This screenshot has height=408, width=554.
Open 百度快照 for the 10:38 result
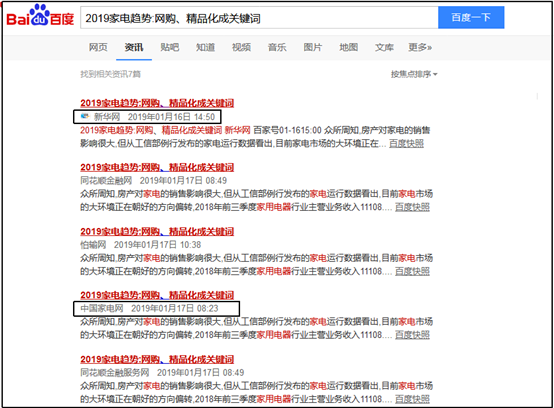412,271
